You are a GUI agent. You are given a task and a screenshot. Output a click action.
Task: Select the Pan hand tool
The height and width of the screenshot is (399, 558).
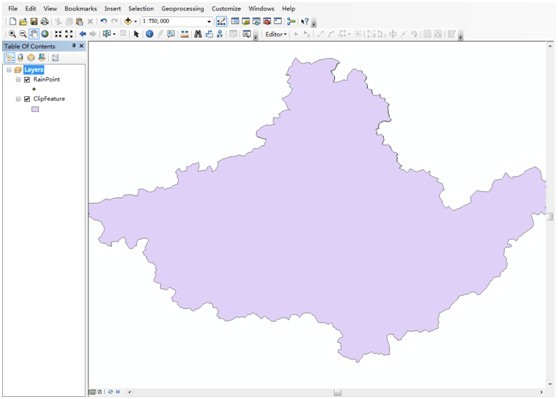tap(34, 34)
